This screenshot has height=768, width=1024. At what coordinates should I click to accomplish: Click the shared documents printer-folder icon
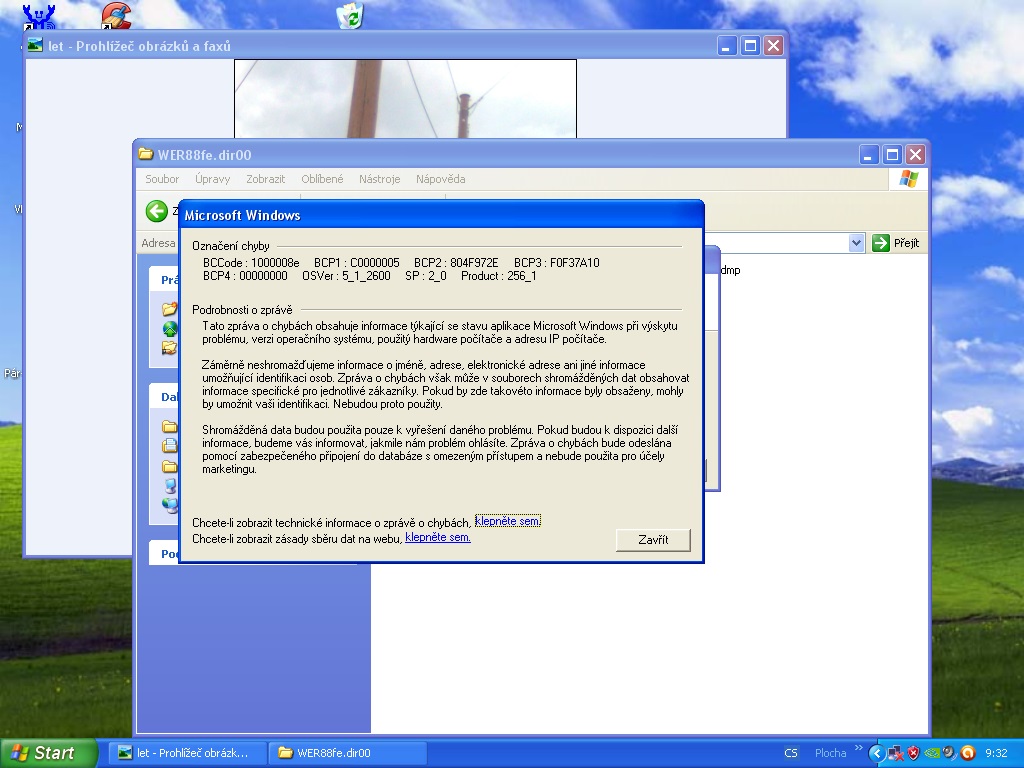click(170, 446)
